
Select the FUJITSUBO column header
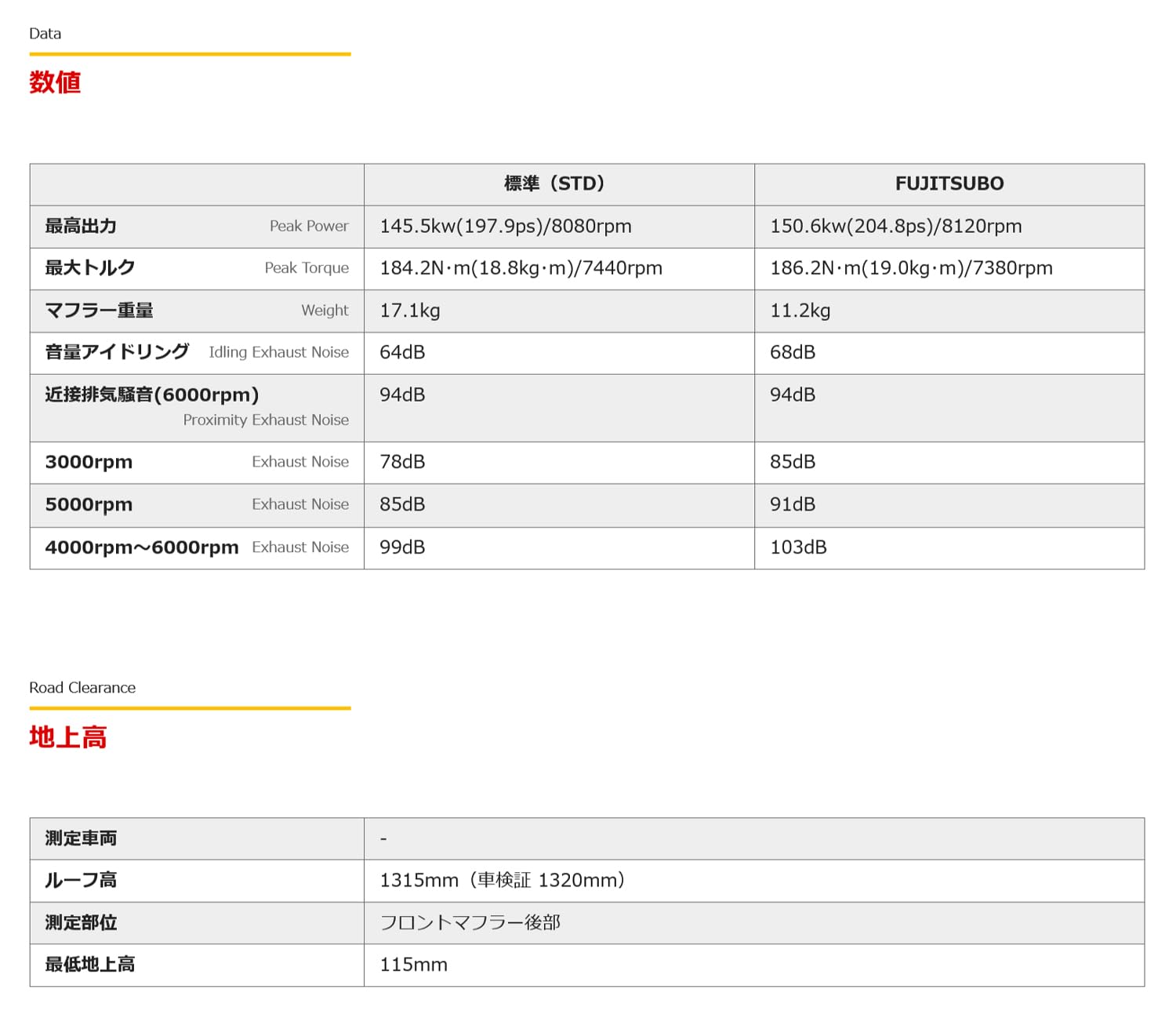[949, 184]
